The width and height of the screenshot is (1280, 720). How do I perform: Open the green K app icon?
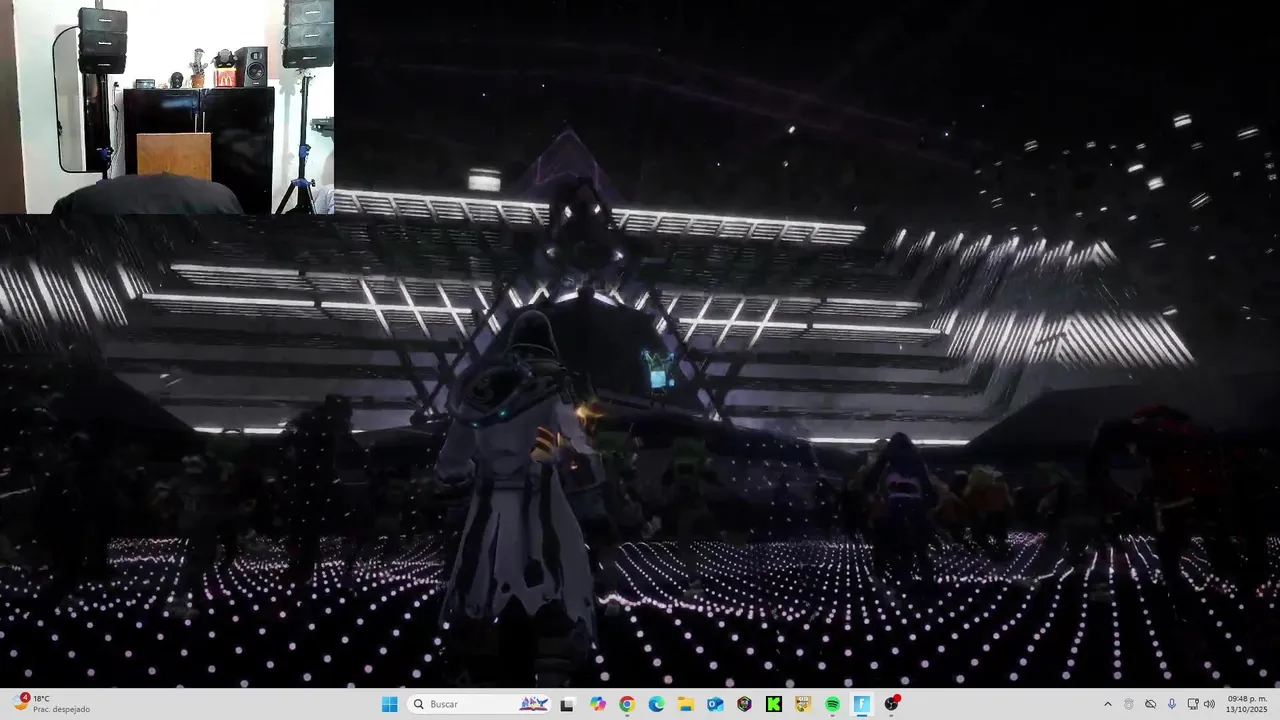774,704
